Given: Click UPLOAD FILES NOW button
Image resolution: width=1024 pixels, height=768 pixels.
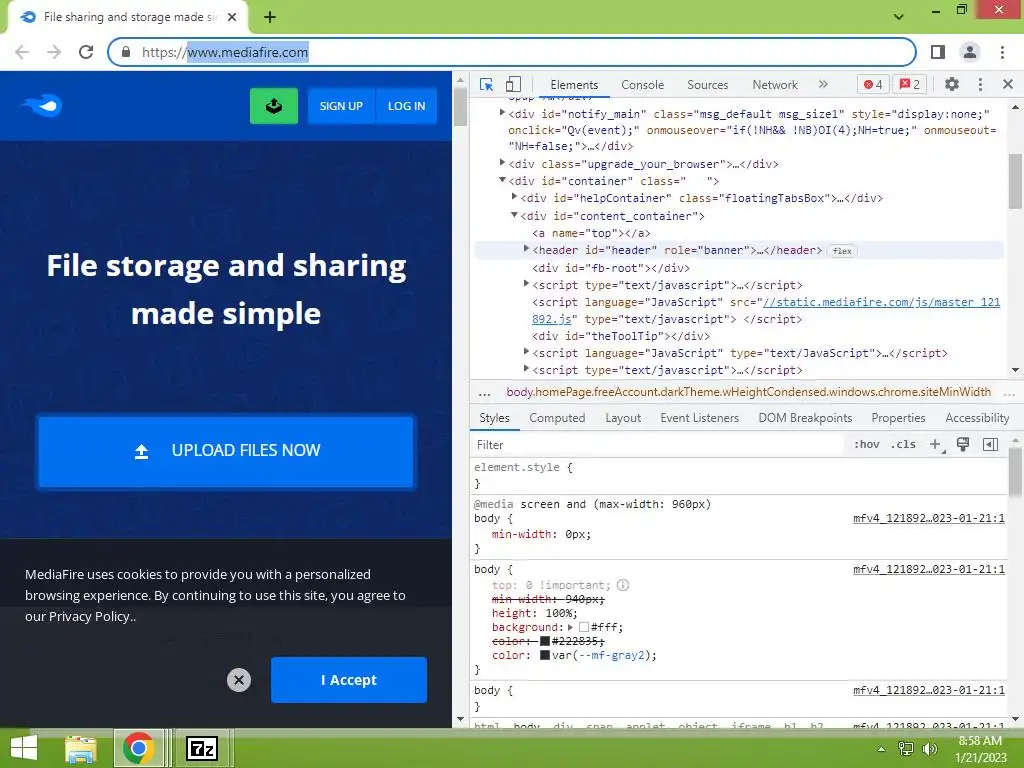Looking at the screenshot, I should click(226, 451).
